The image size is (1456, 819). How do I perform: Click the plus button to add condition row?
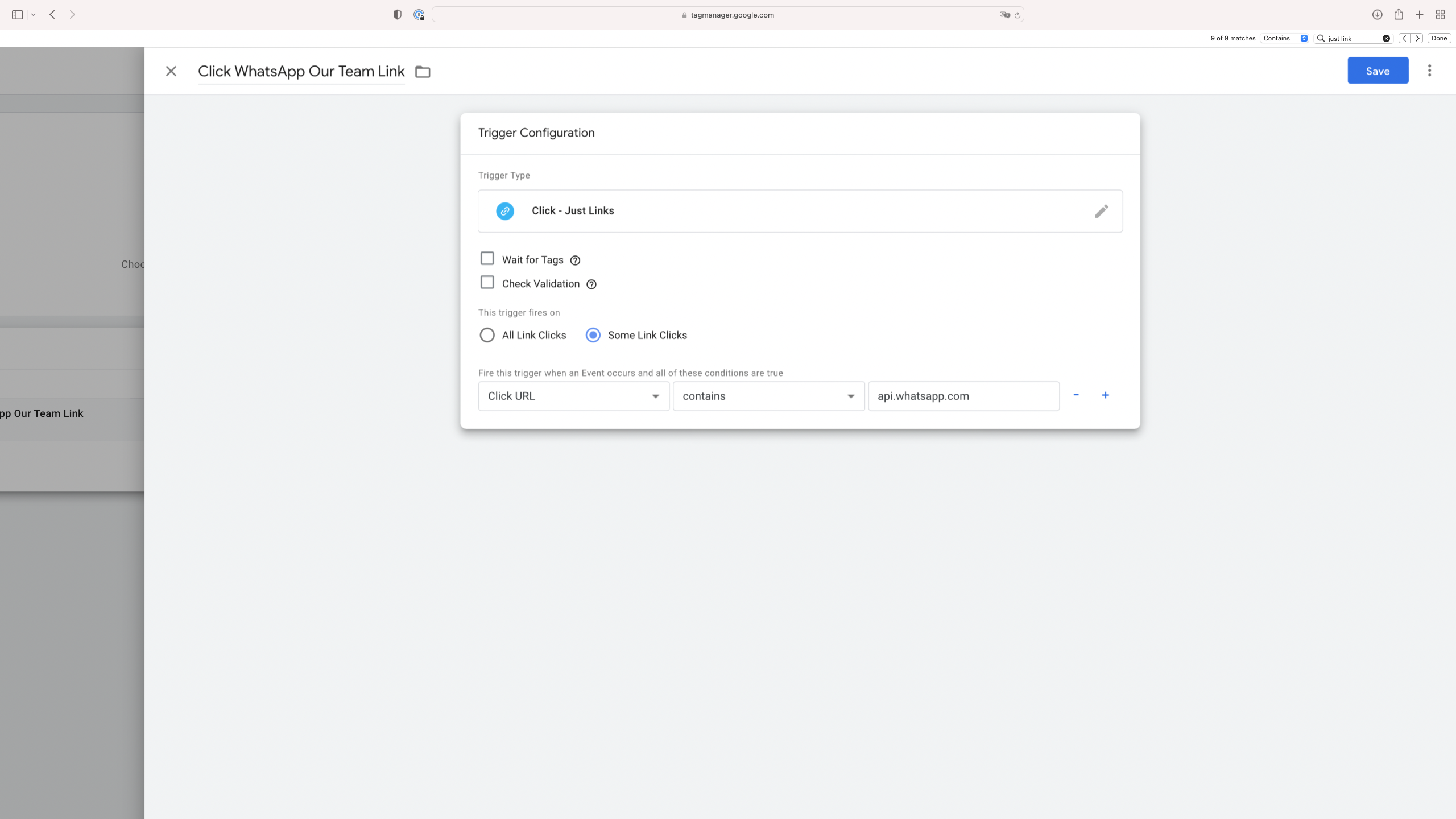(1105, 395)
